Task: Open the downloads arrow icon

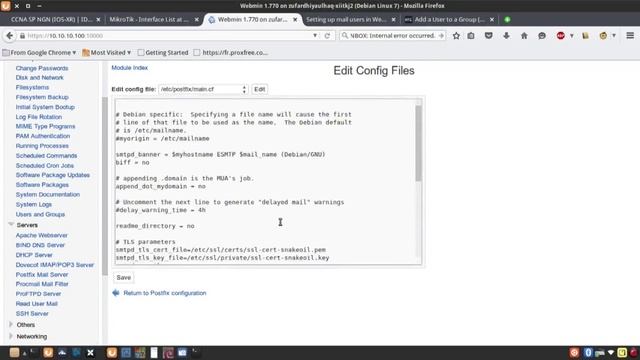Action: 506,36
